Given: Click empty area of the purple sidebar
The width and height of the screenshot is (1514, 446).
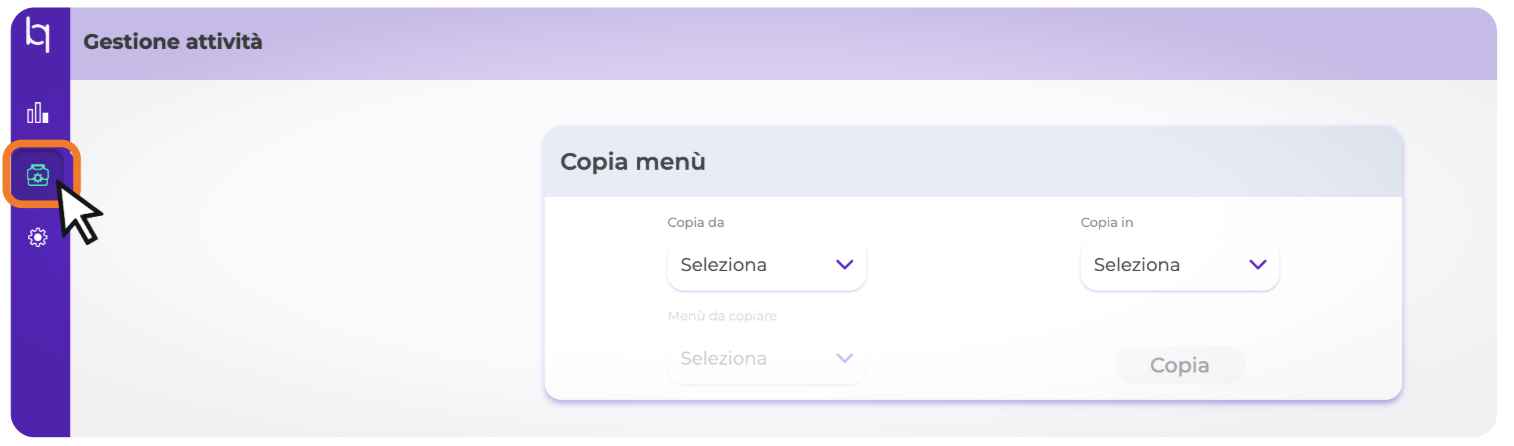Looking at the screenshot, I should pyautogui.click(x=38, y=350).
